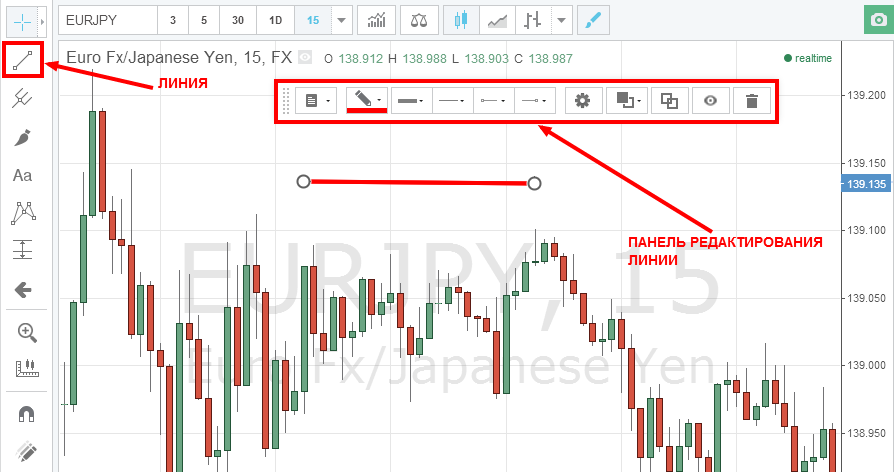Select the brush drawing tool
The width and height of the screenshot is (894, 472).
[x=23, y=137]
